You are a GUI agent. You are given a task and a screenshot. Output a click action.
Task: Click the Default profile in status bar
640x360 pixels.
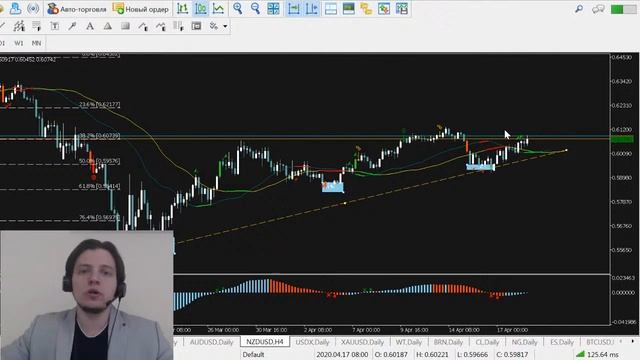click(253, 354)
